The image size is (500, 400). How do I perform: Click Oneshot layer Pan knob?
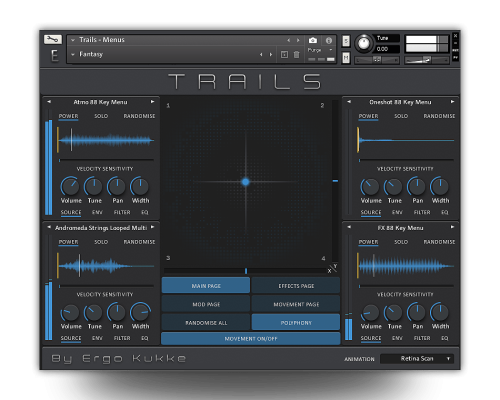(x=416, y=186)
